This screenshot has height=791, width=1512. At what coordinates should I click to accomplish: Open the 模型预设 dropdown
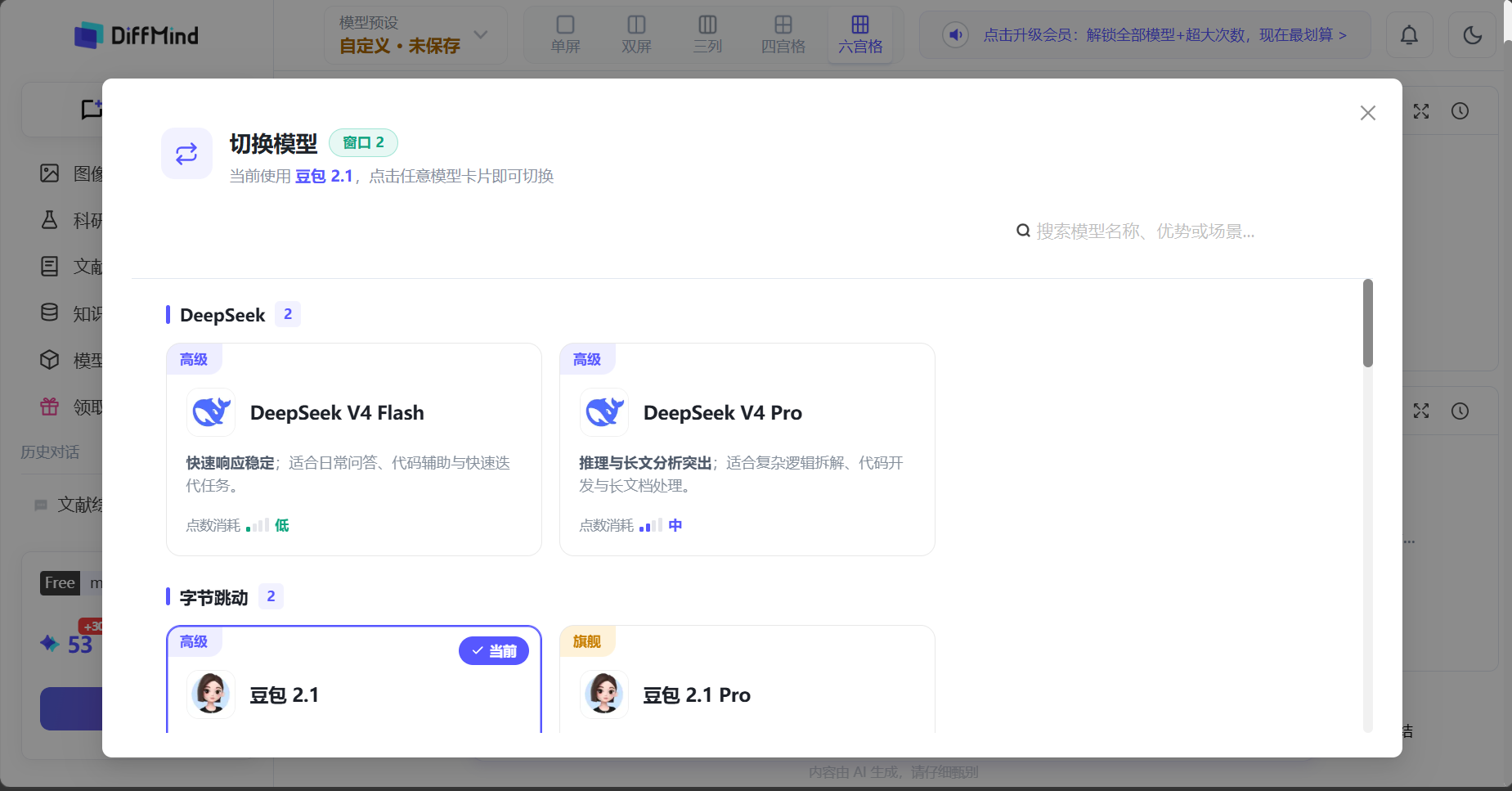415,35
